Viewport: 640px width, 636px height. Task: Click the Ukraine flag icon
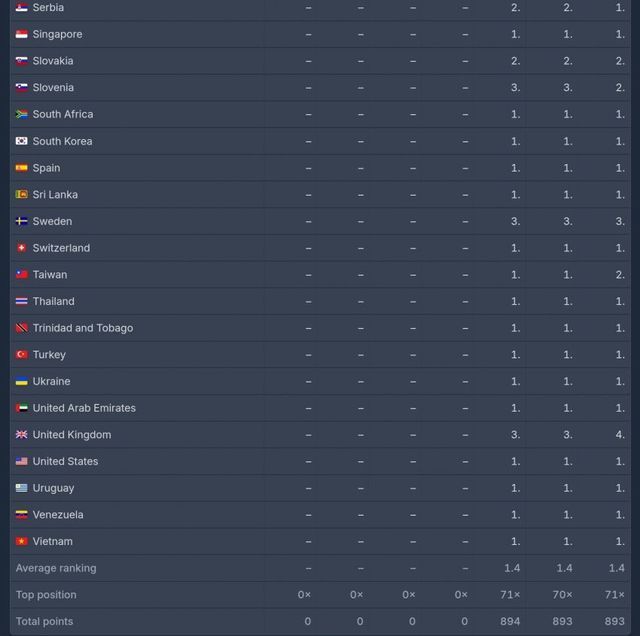pyautogui.click(x=21, y=382)
